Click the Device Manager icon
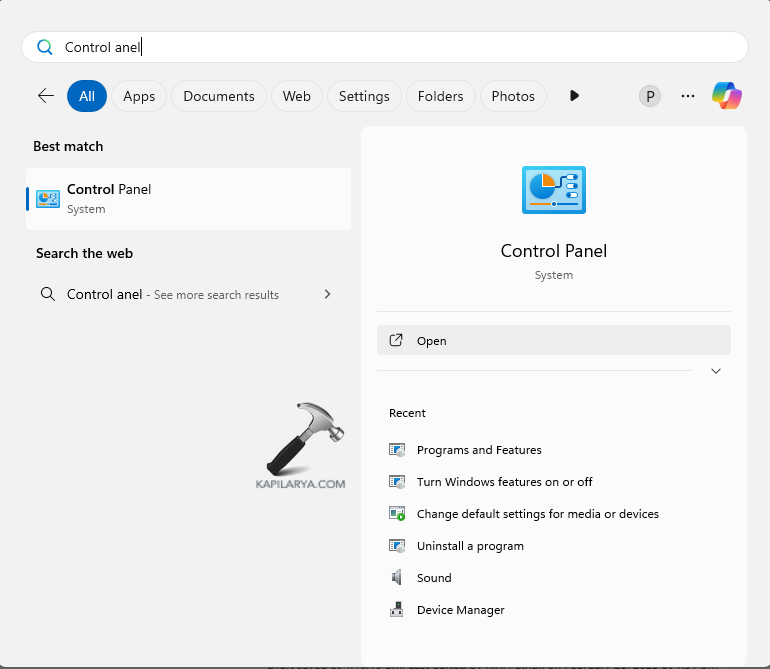This screenshot has height=669, width=770. click(397, 610)
